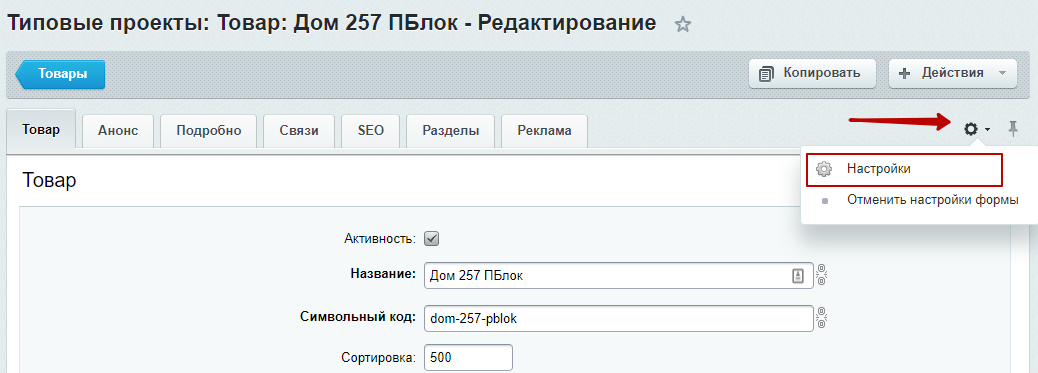Click the Действия button
The width and height of the screenshot is (1038, 373).
(952, 73)
